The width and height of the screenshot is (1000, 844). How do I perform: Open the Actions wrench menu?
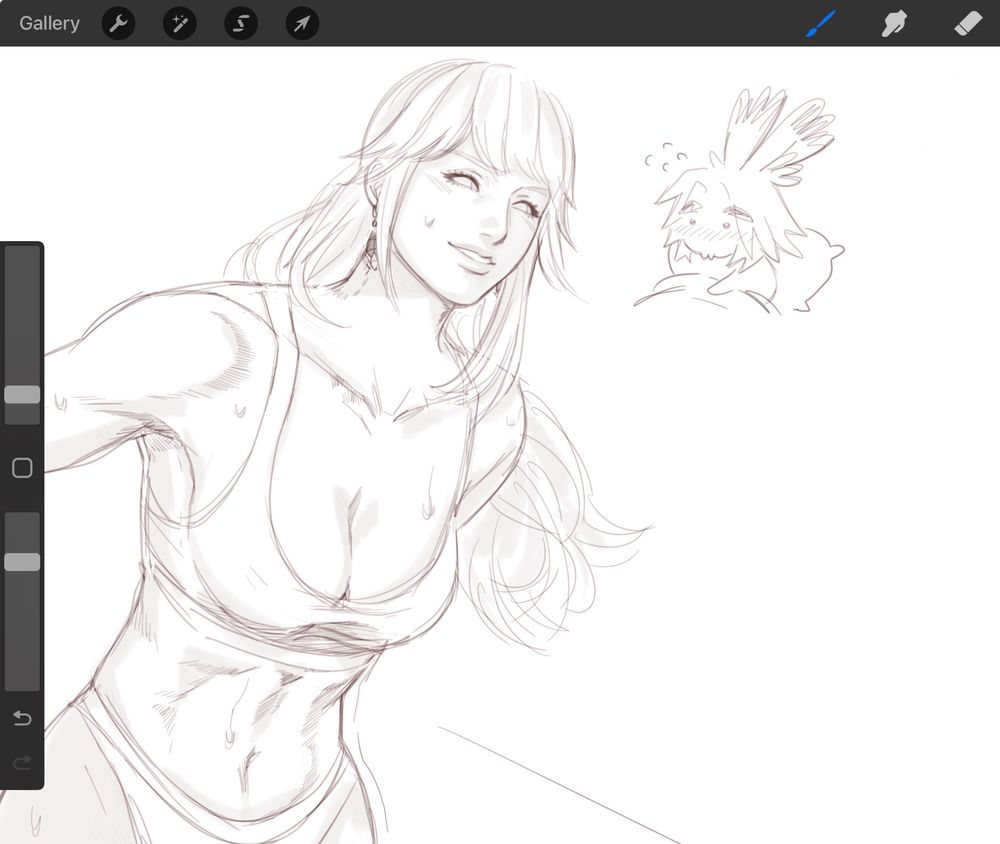tap(118, 23)
